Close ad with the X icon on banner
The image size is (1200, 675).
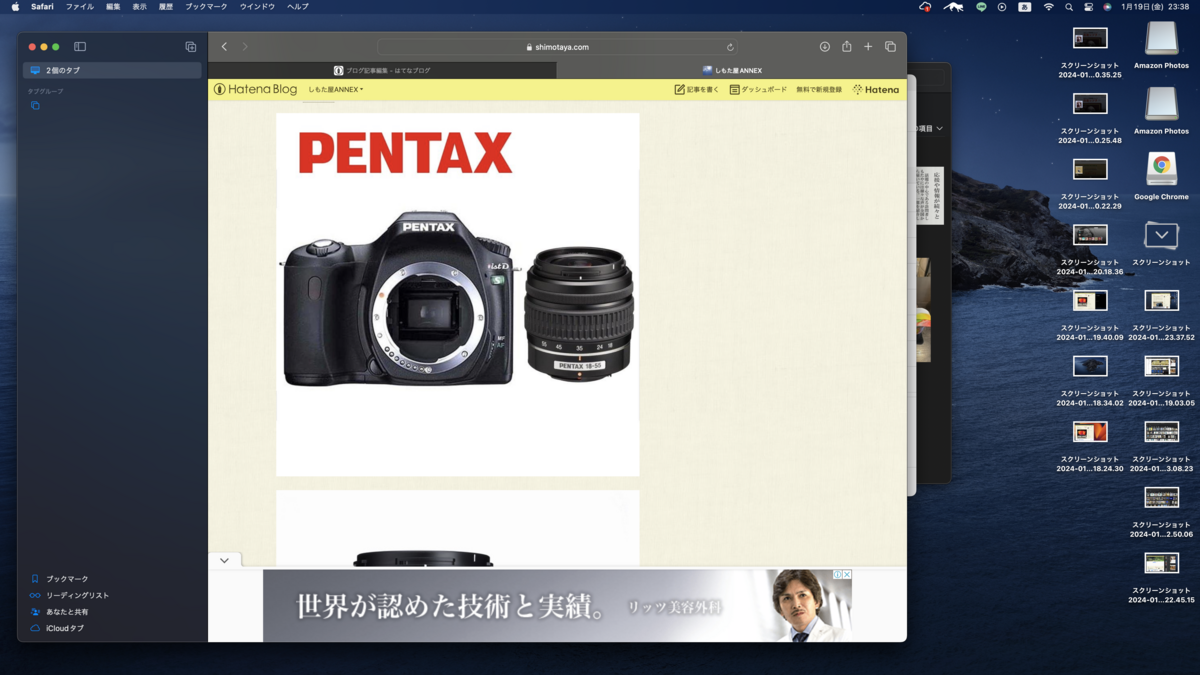pyautogui.click(x=847, y=575)
